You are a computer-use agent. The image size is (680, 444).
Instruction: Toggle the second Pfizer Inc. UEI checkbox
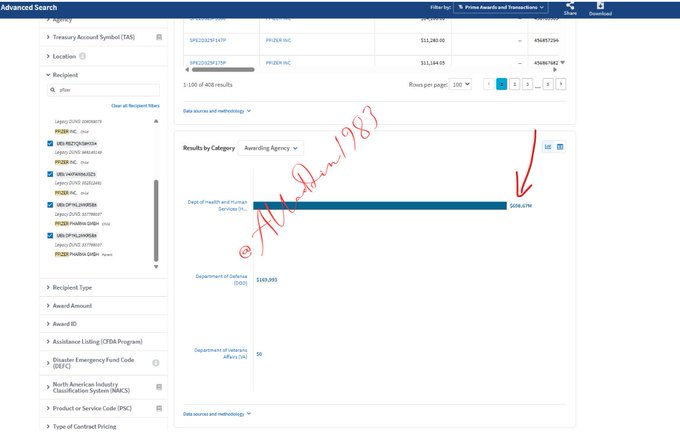(x=51, y=174)
